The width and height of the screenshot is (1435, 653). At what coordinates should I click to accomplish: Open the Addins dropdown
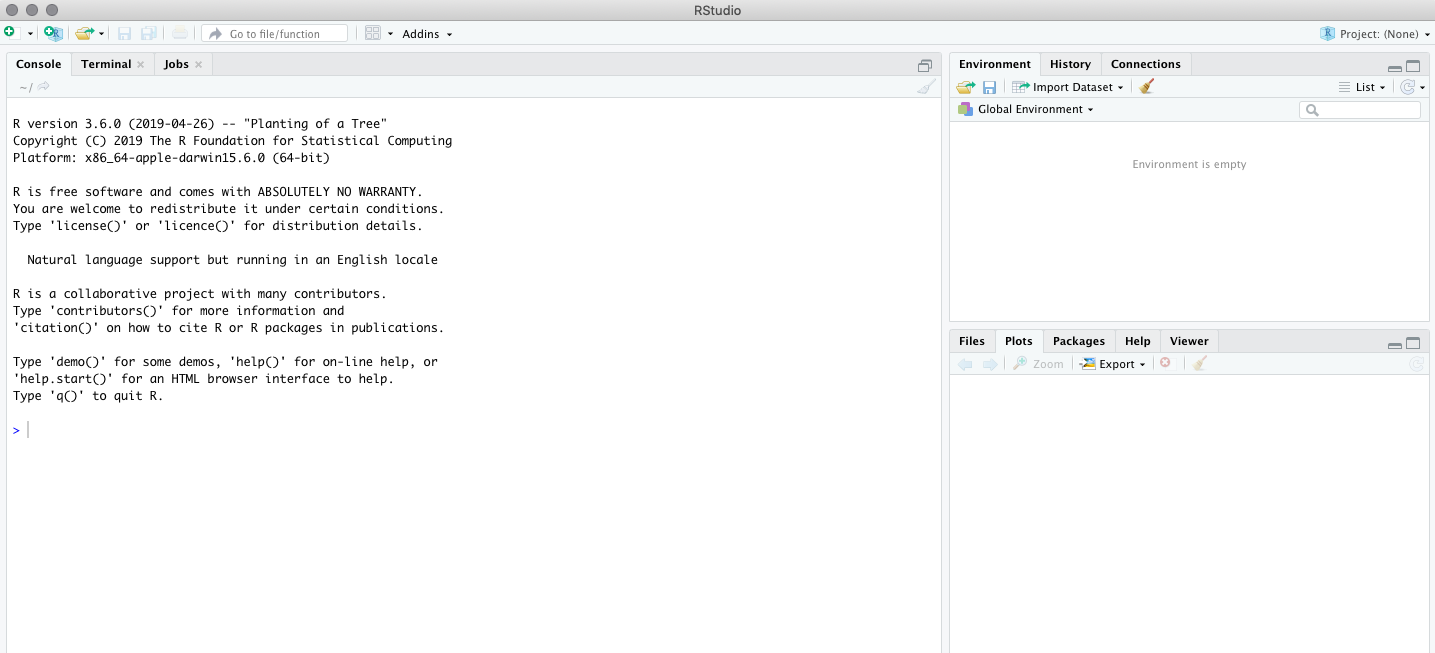[427, 34]
